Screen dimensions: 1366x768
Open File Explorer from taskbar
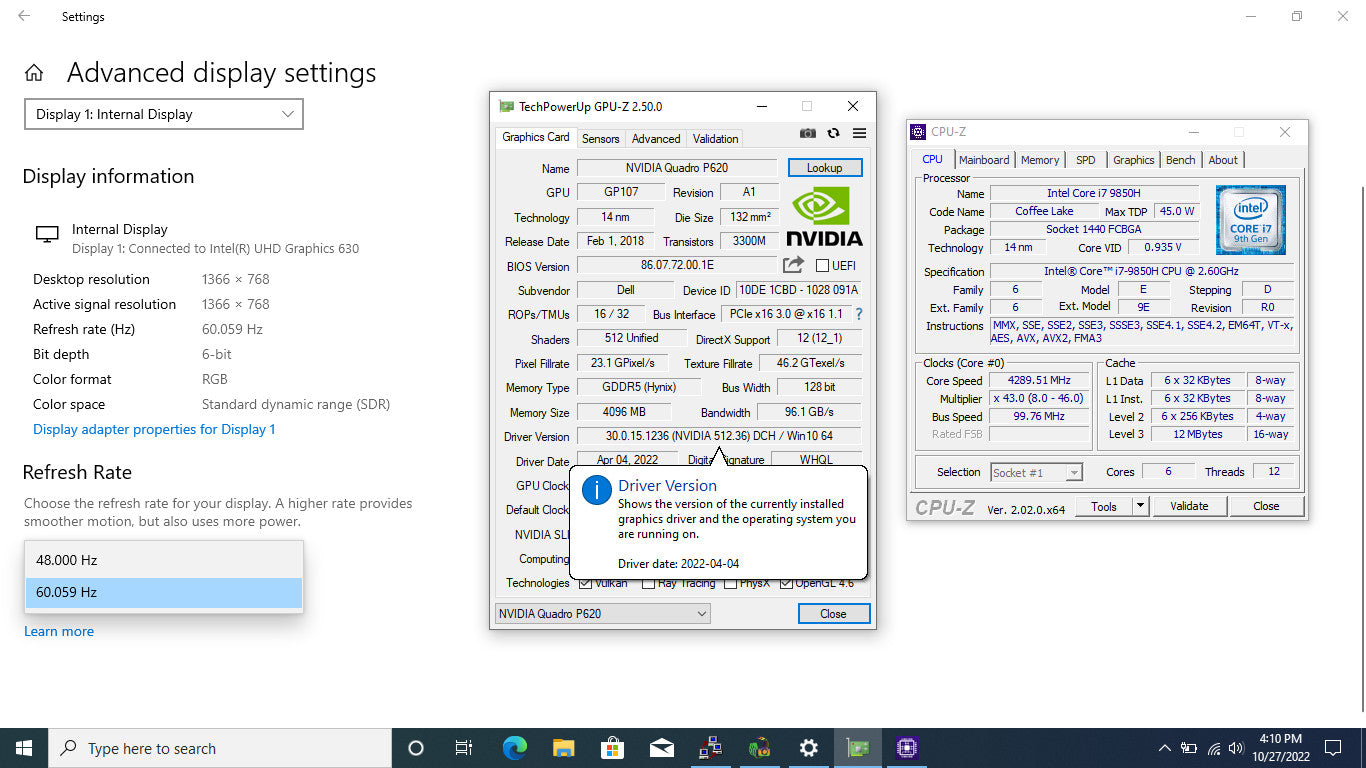point(563,748)
